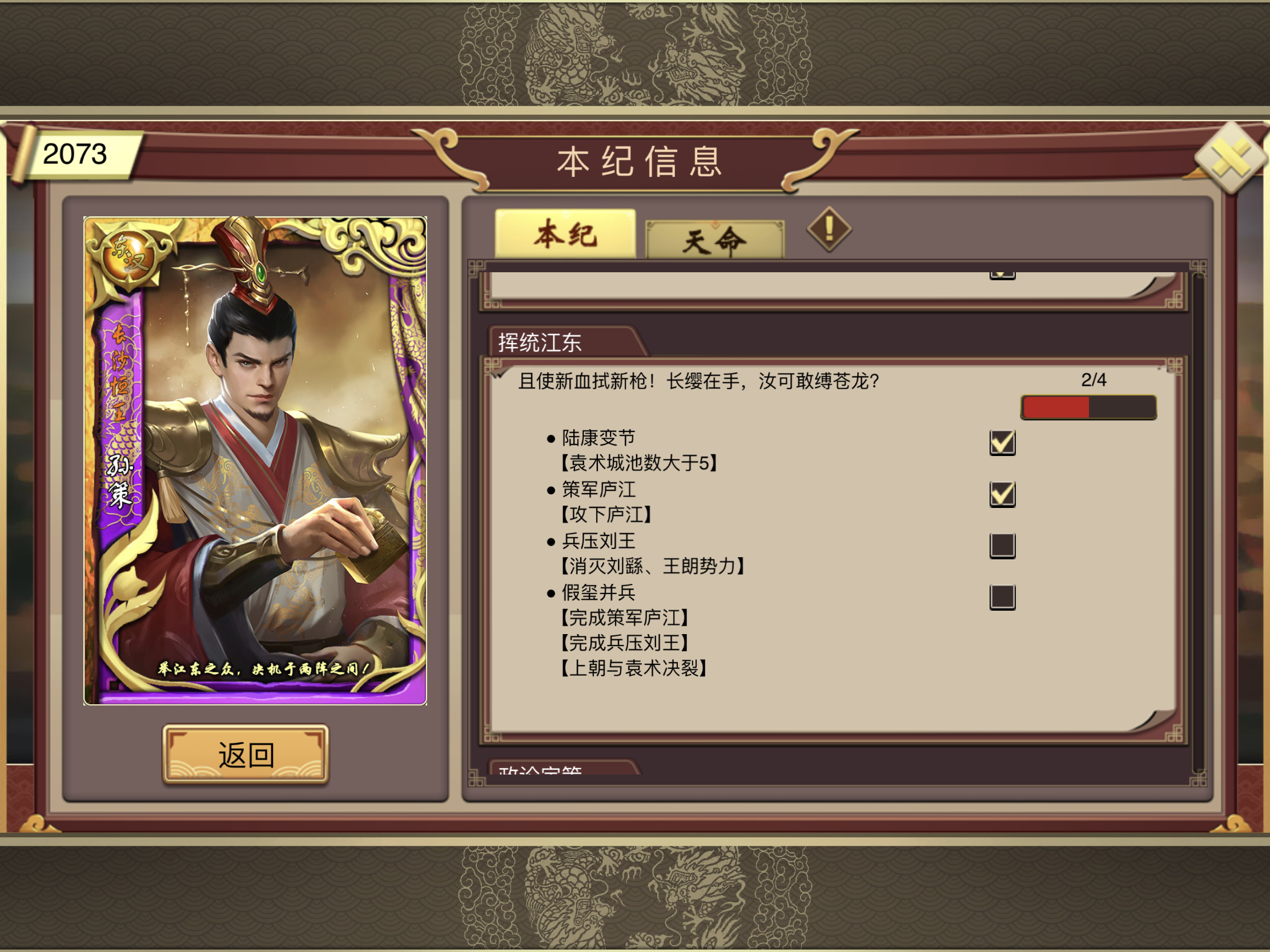Check the 假玺并兵 checkbox
1270x952 pixels.
pos(1002,597)
